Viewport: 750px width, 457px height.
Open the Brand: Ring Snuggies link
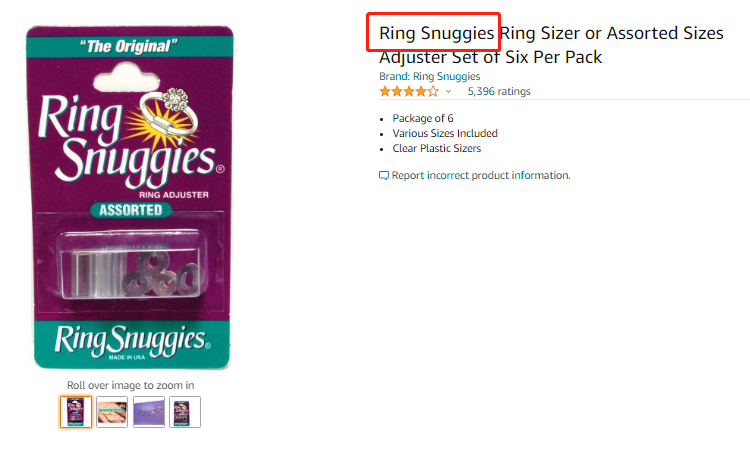click(430, 77)
